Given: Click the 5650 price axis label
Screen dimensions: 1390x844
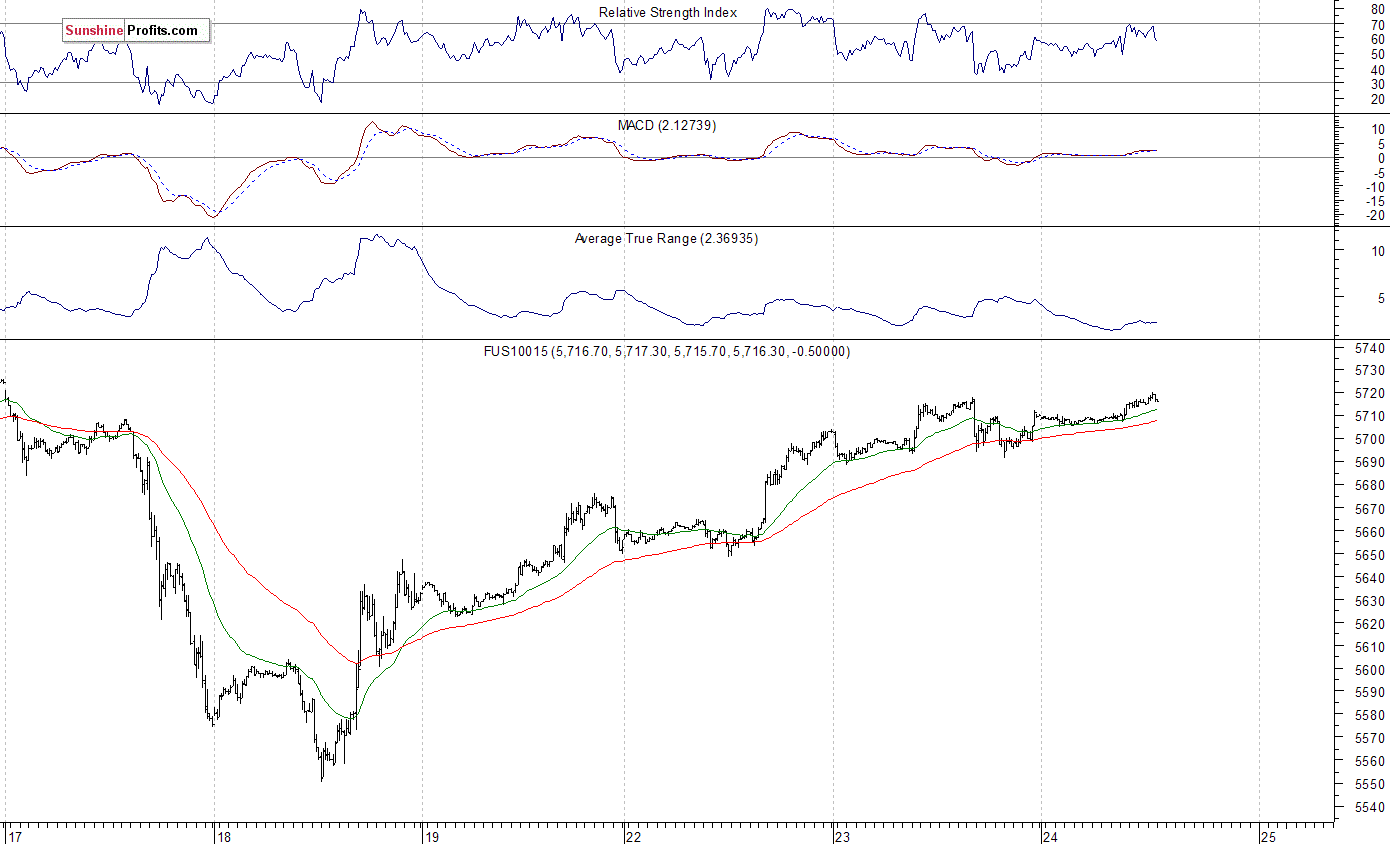Looking at the screenshot, I should [x=1368, y=555].
